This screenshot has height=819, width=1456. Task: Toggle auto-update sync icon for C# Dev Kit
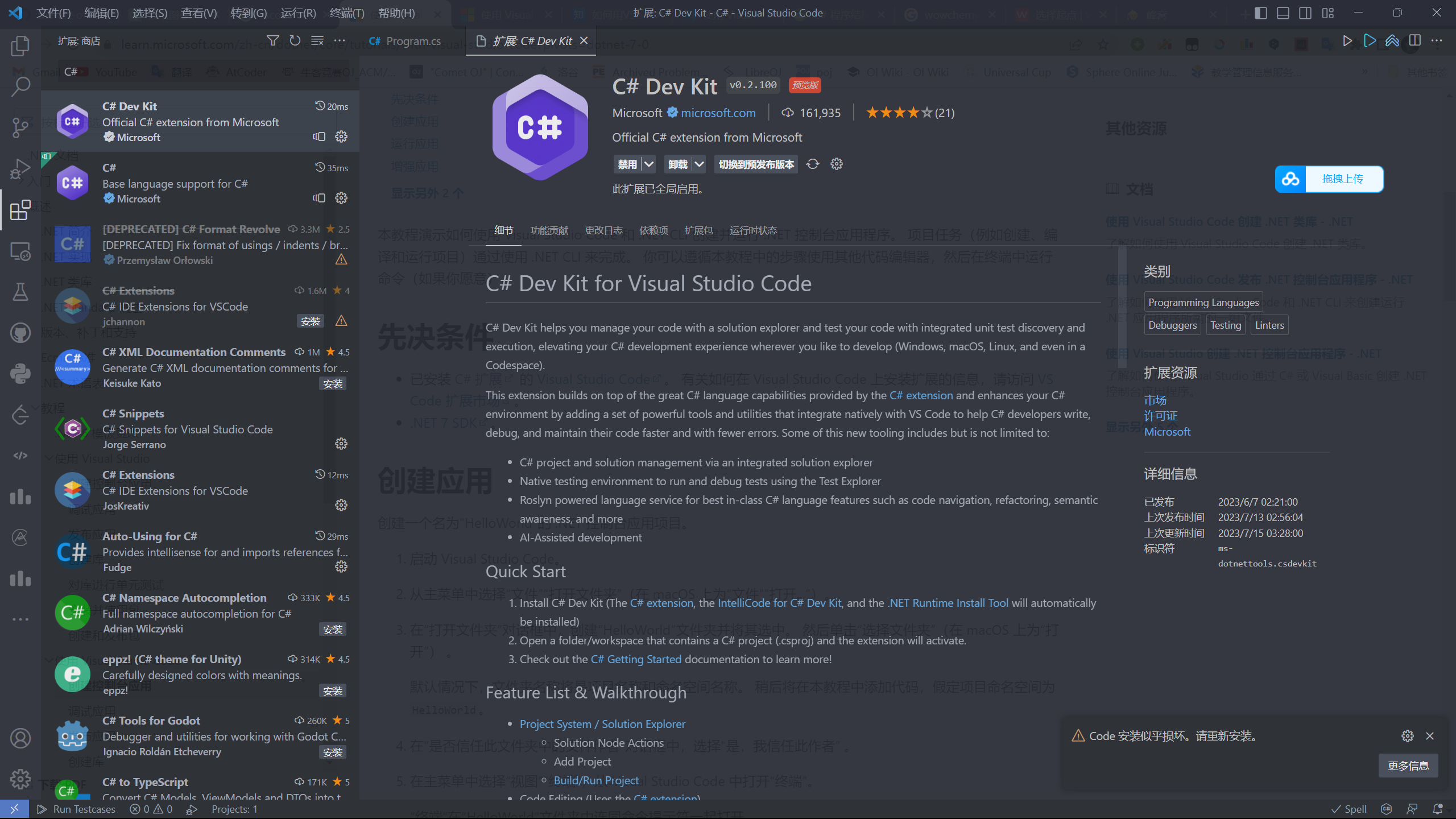click(813, 164)
